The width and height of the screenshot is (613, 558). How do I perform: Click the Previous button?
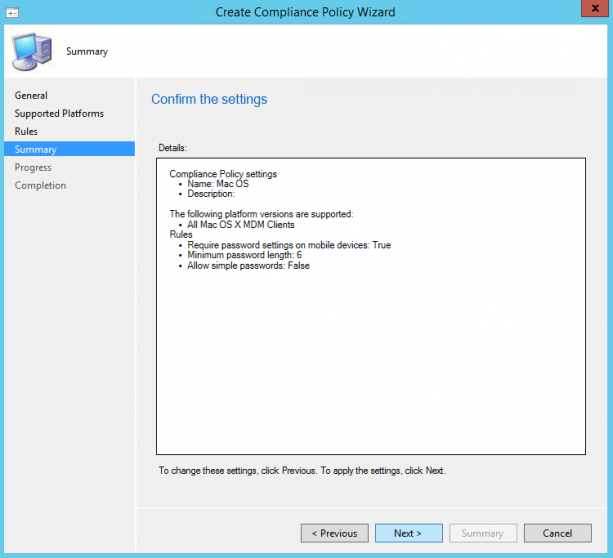[335, 533]
